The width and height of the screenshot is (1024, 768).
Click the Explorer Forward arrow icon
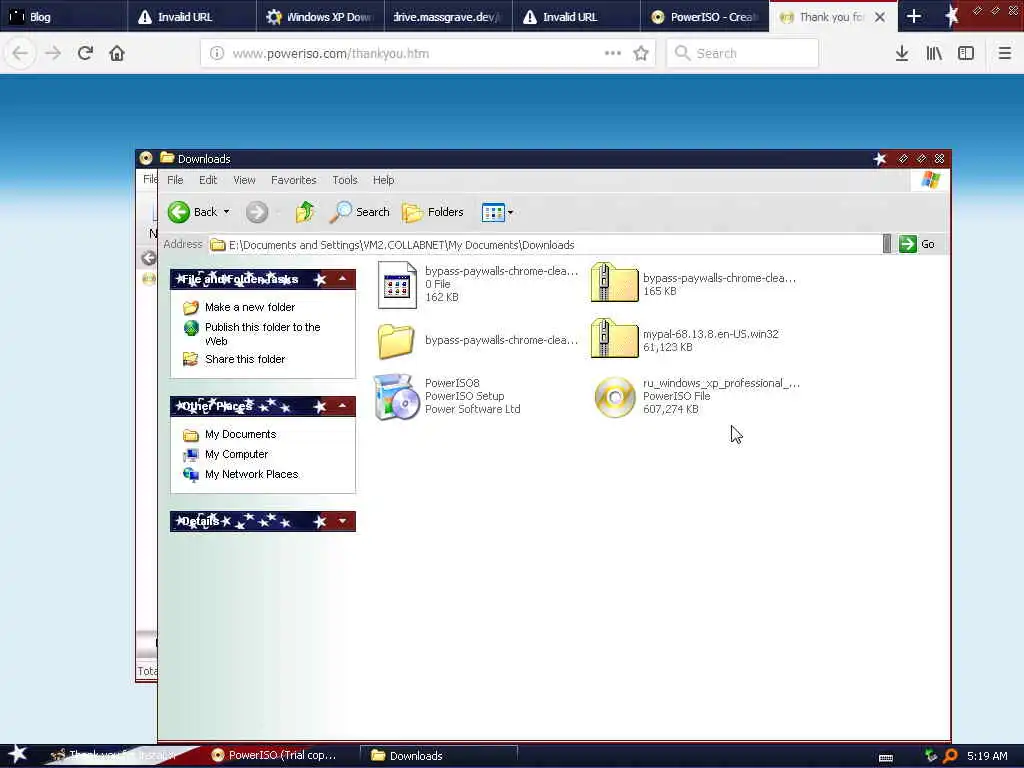point(257,212)
